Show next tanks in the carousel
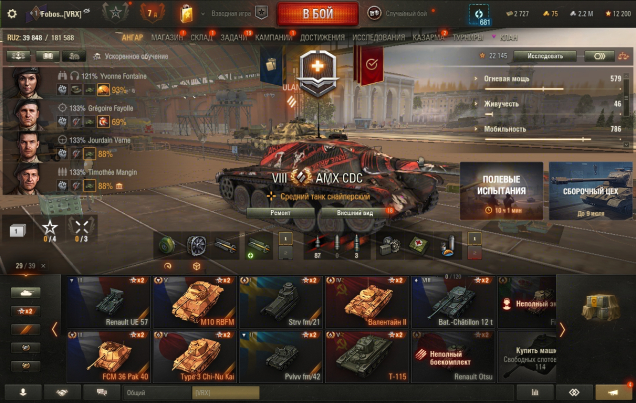The width and height of the screenshot is (636, 403). (x=562, y=330)
